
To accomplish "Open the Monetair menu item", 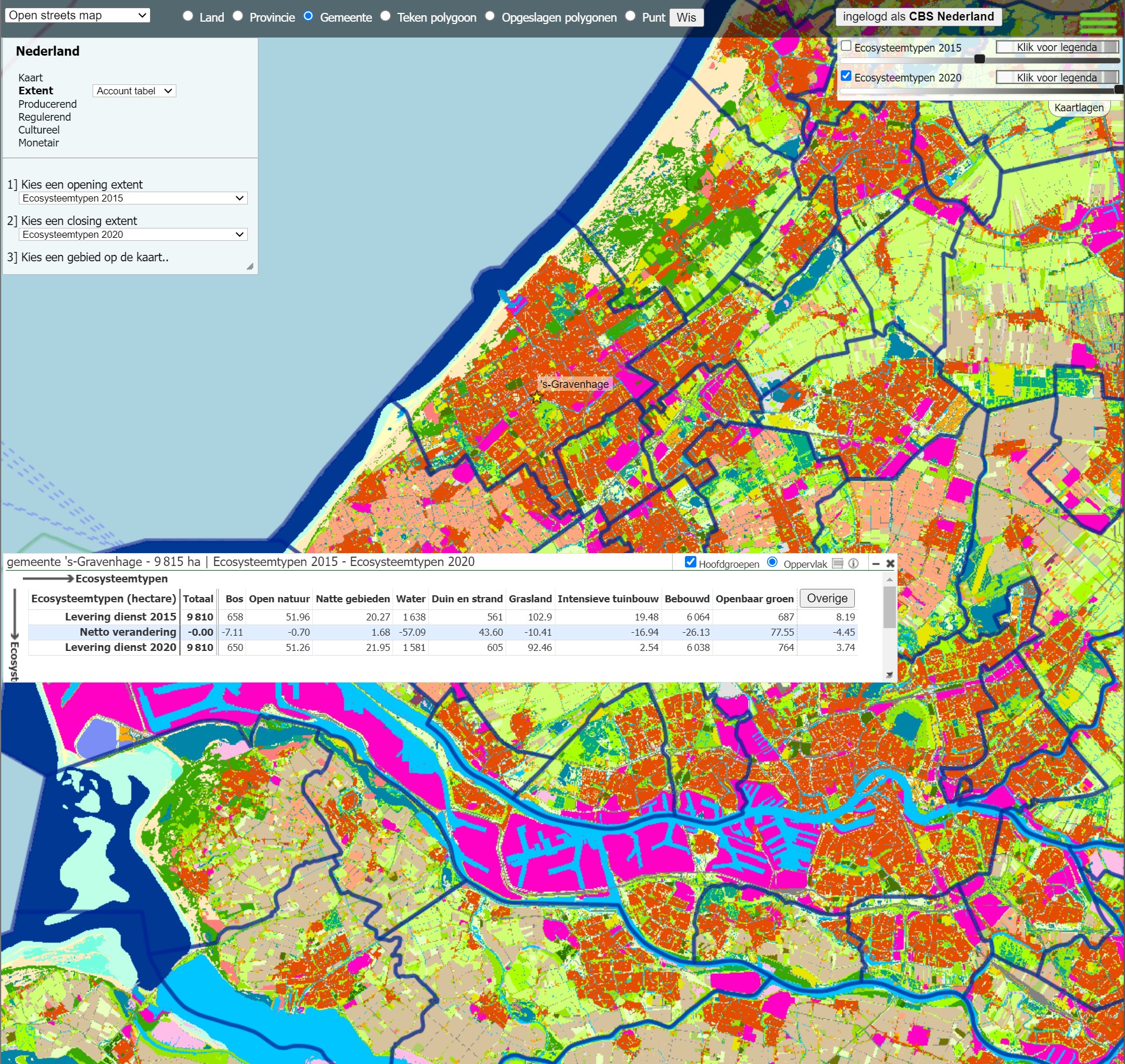I will [39, 143].
